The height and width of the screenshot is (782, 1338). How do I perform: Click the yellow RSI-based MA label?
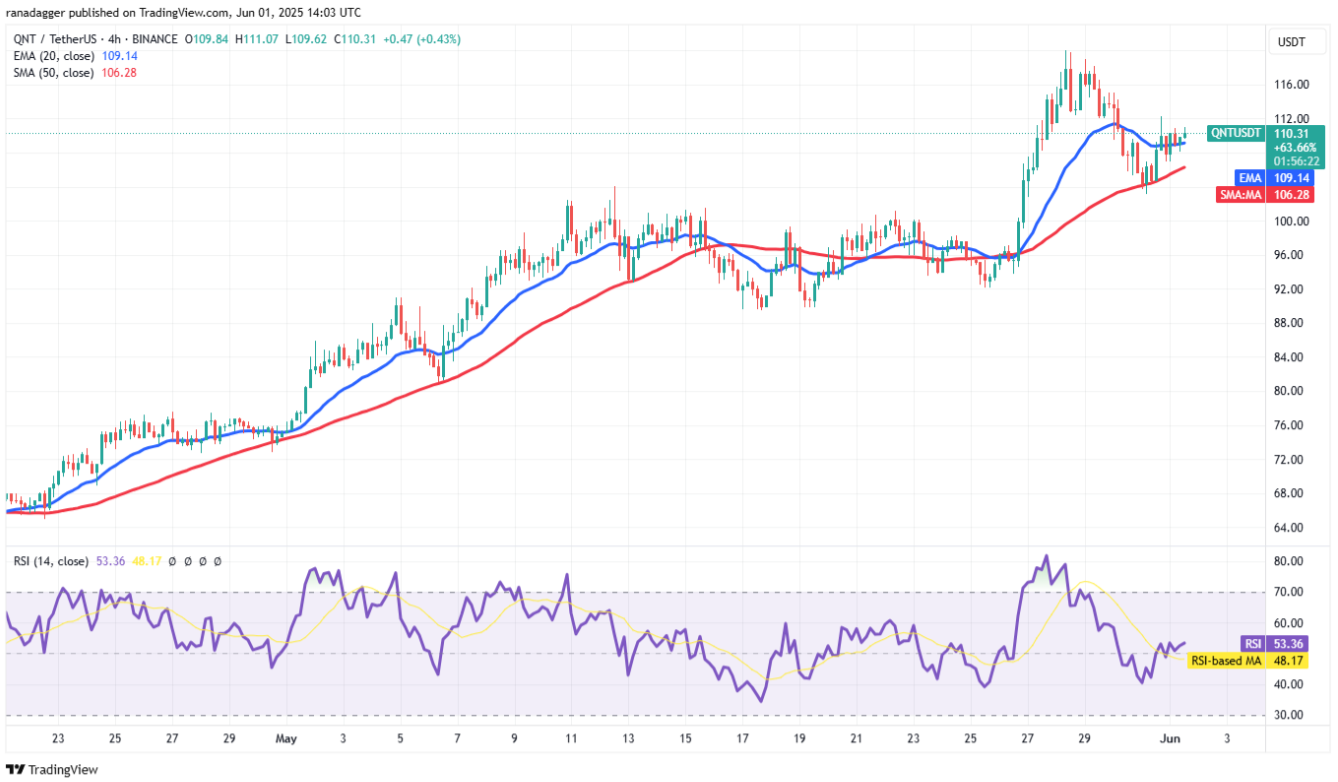(1226, 661)
